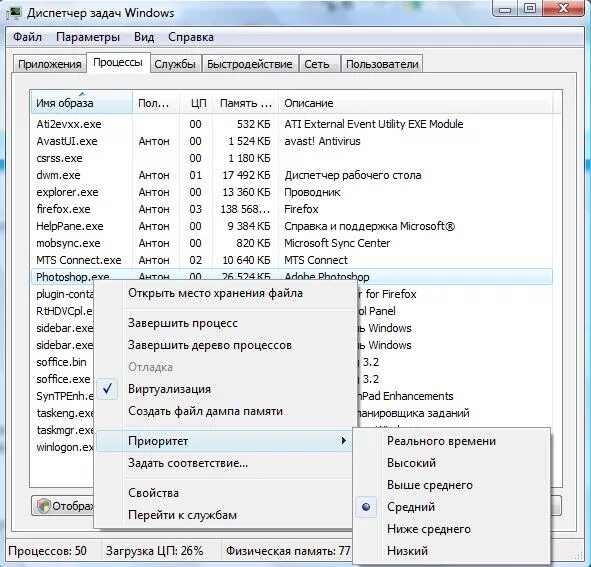
Task: Choose Высокий priority
Action: pyautogui.click(x=411, y=463)
